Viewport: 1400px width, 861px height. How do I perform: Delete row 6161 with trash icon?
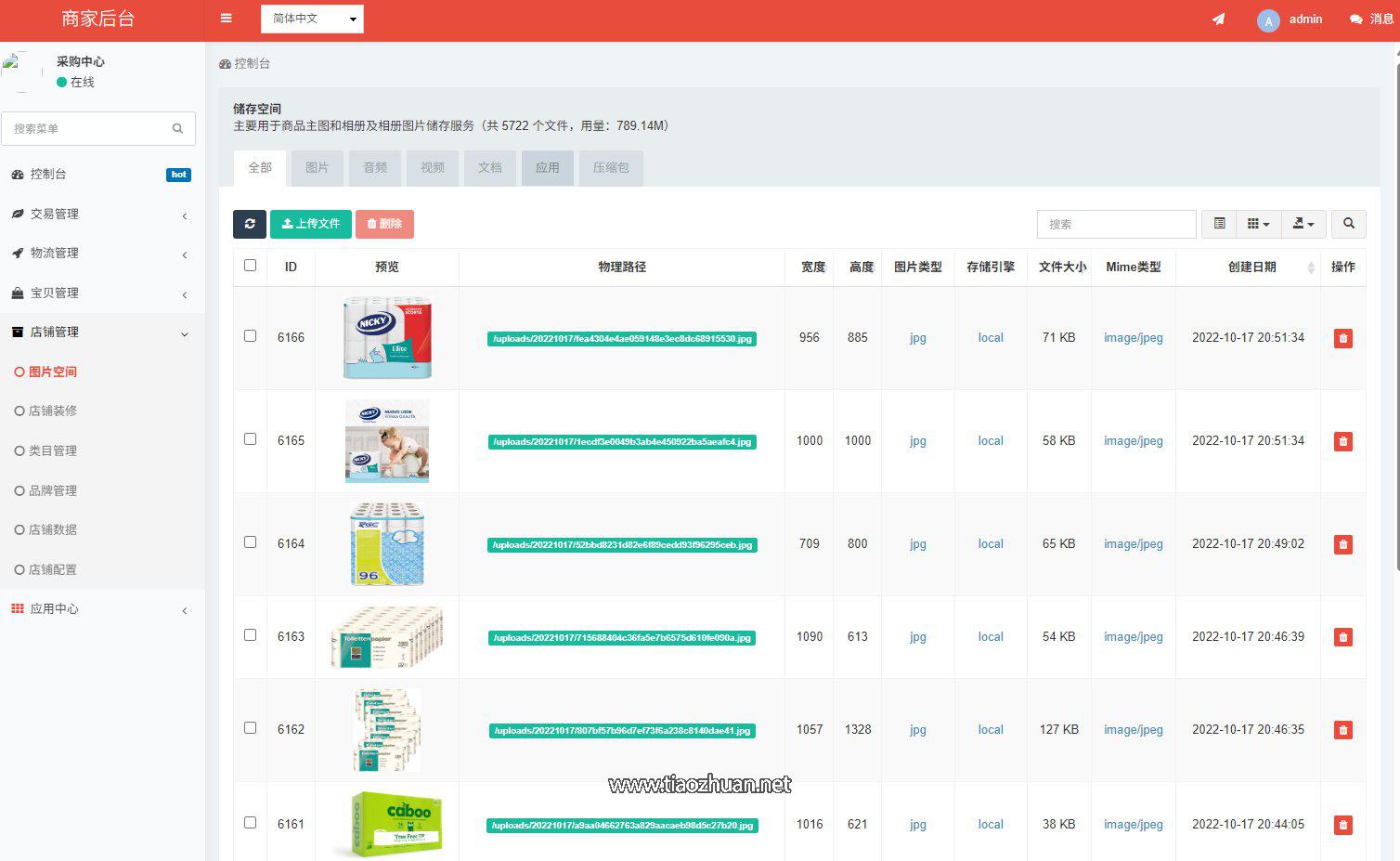1342,825
